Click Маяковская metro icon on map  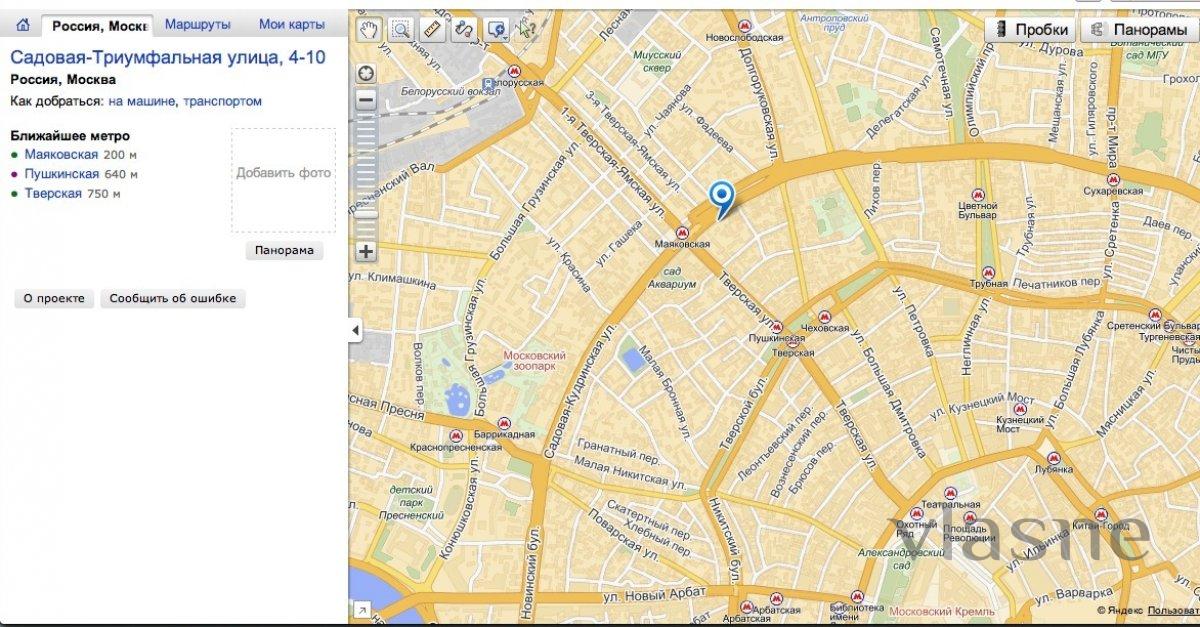tap(682, 231)
